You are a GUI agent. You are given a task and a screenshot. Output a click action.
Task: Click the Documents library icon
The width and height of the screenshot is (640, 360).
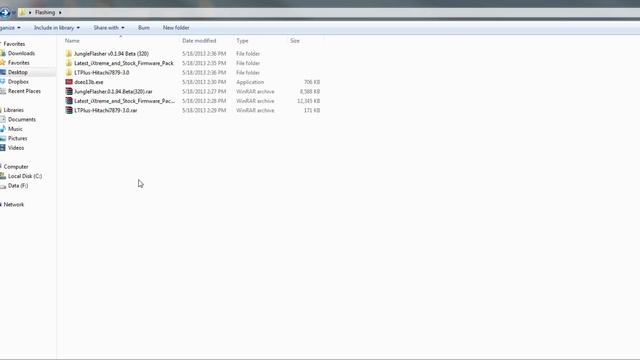[x=3, y=119]
